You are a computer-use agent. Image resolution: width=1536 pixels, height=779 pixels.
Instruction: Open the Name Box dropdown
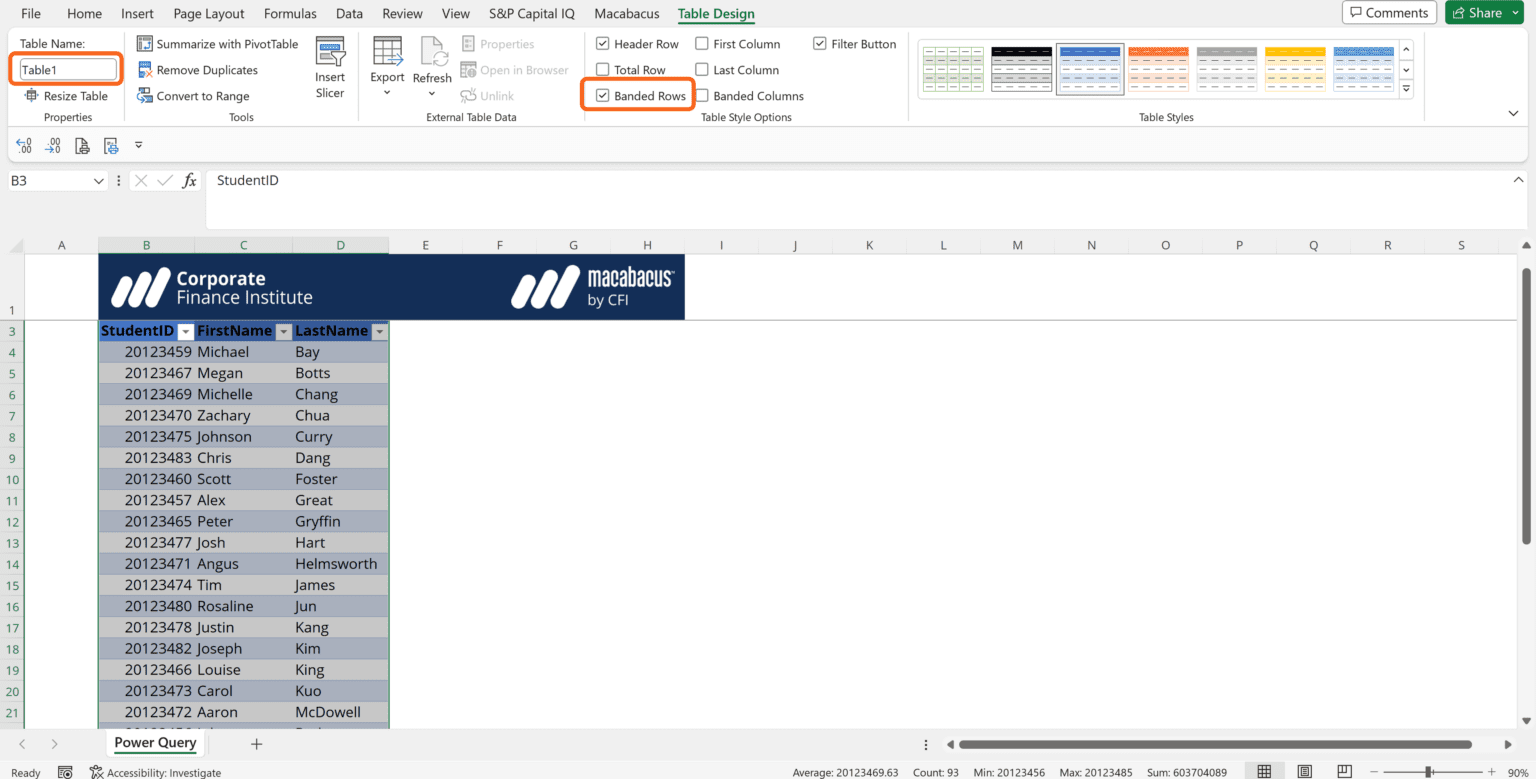pyautogui.click(x=99, y=180)
